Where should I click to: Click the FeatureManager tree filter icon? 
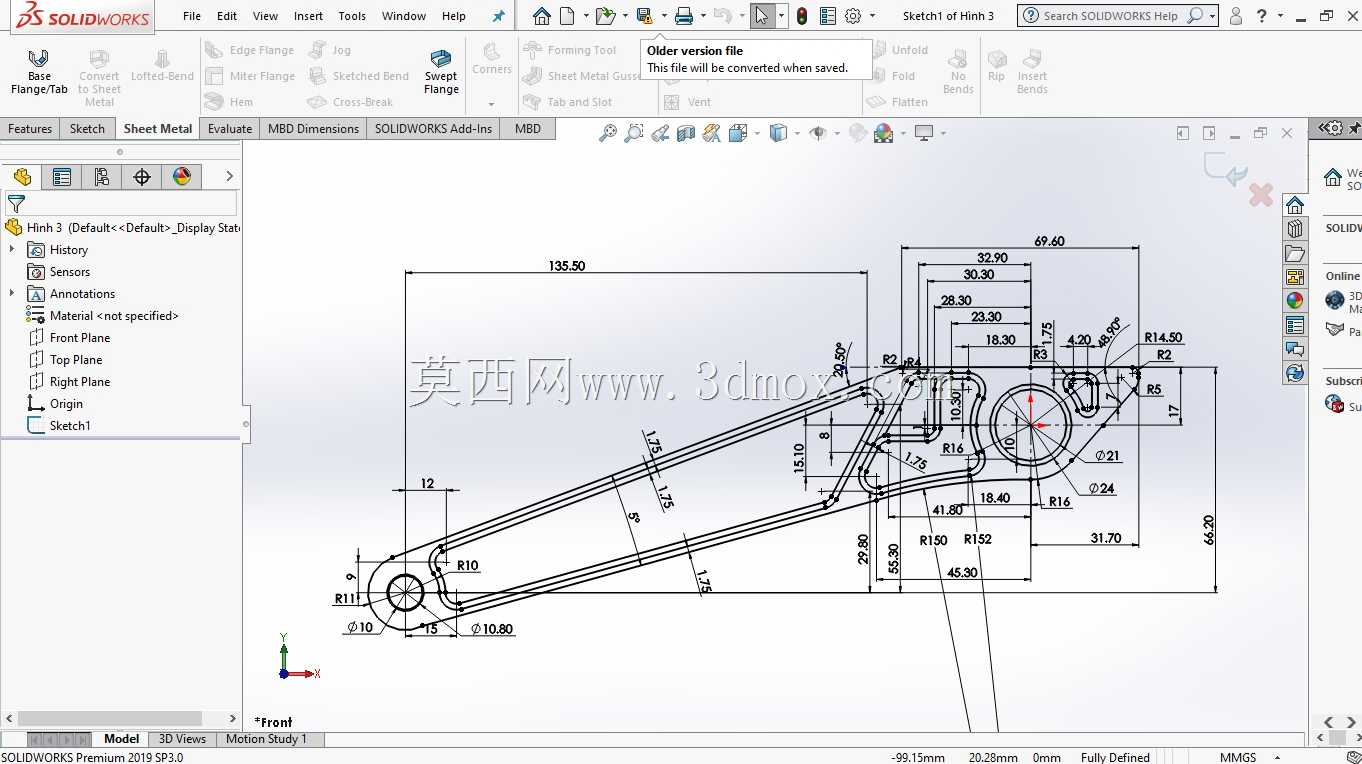[16, 204]
